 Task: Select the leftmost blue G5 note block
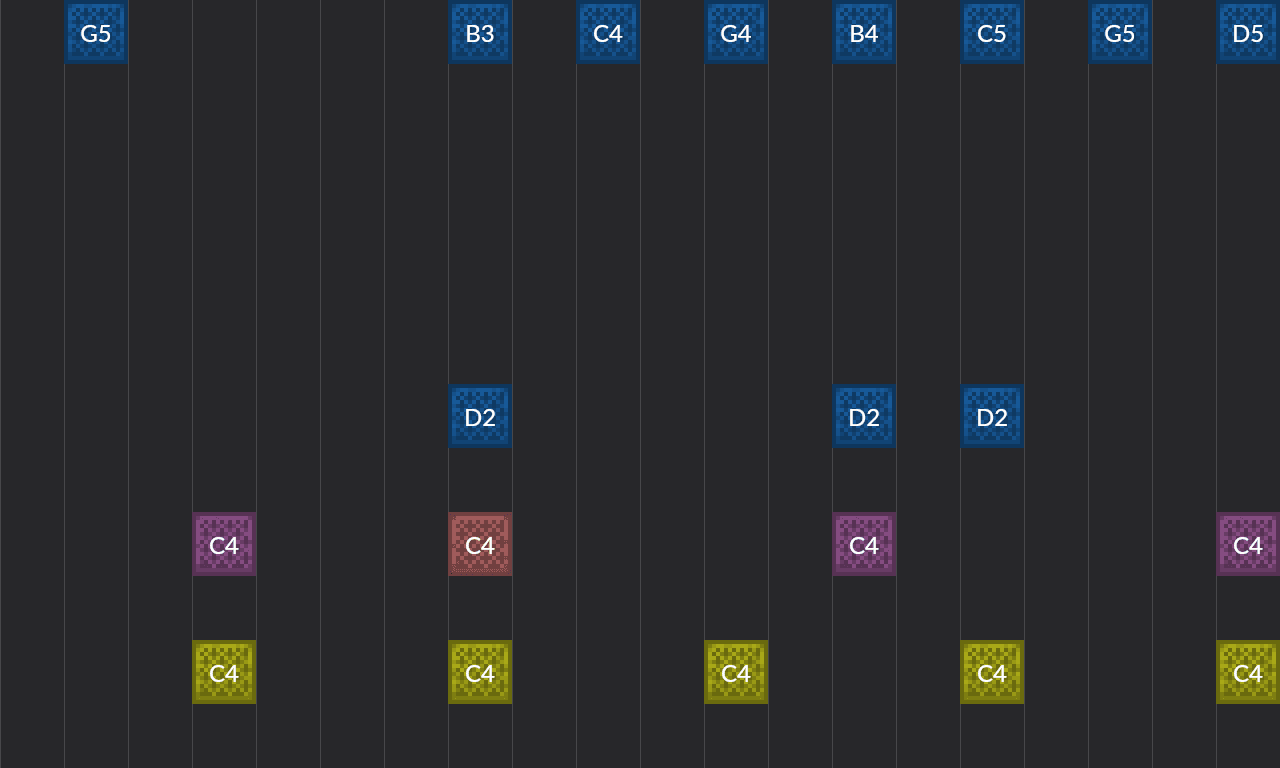(x=96, y=33)
